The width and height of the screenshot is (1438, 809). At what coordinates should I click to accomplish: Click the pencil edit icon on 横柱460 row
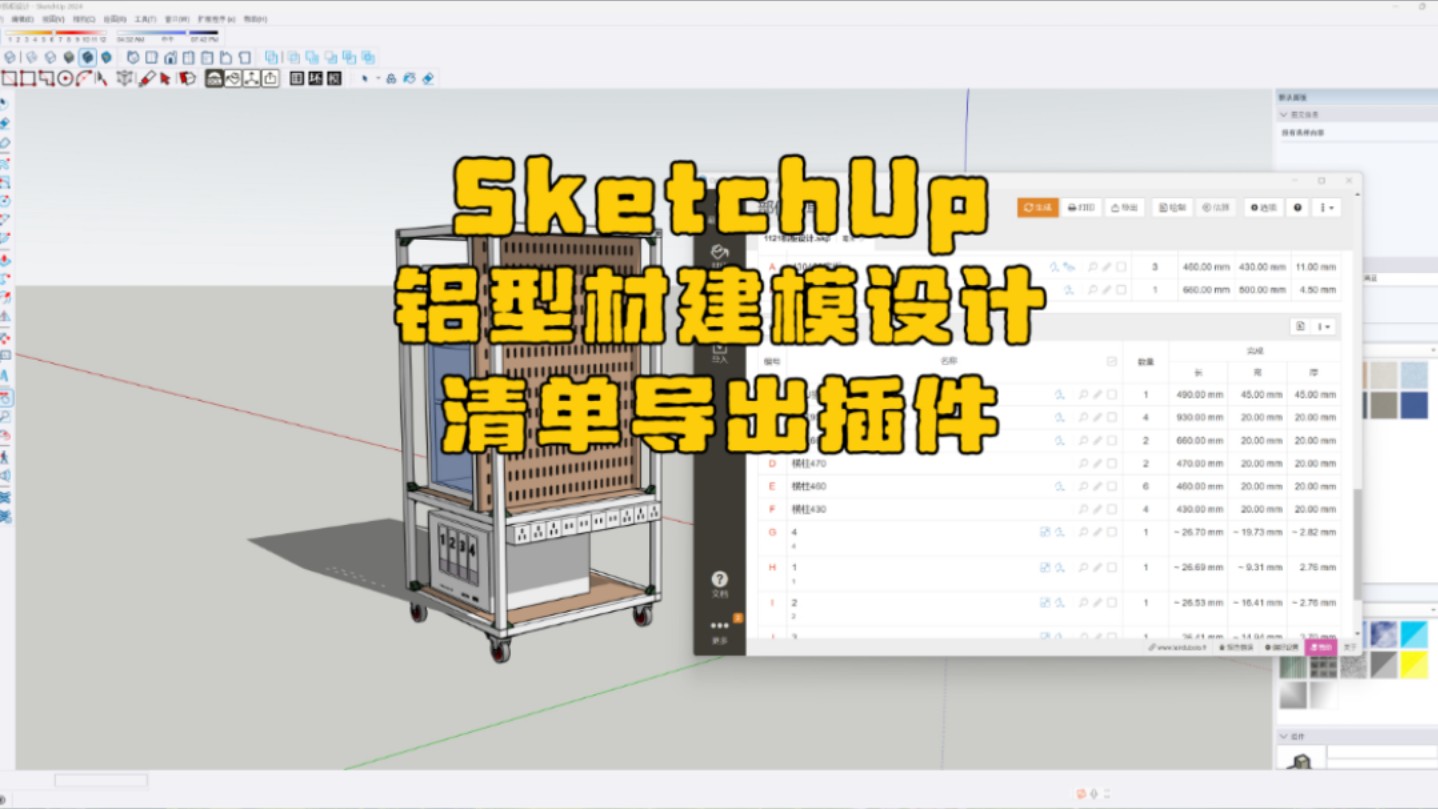[x=1096, y=486]
